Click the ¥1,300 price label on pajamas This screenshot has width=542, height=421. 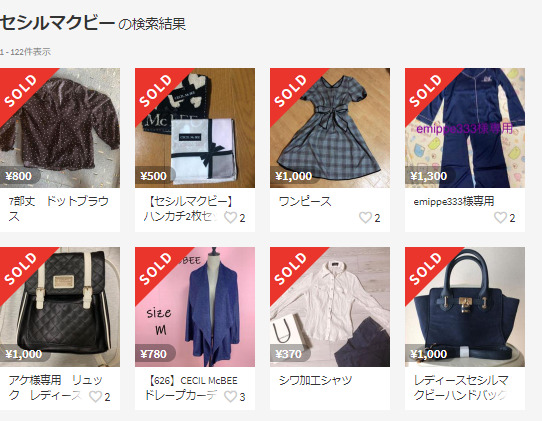(429, 176)
